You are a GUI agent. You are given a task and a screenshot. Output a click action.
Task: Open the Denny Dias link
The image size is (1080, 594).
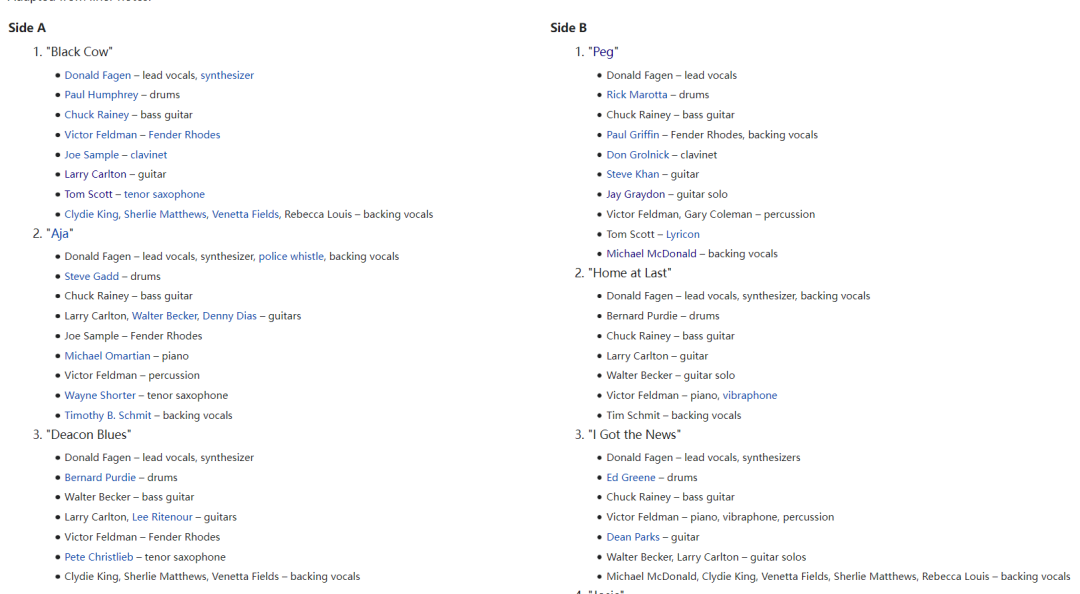[x=229, y=316]
